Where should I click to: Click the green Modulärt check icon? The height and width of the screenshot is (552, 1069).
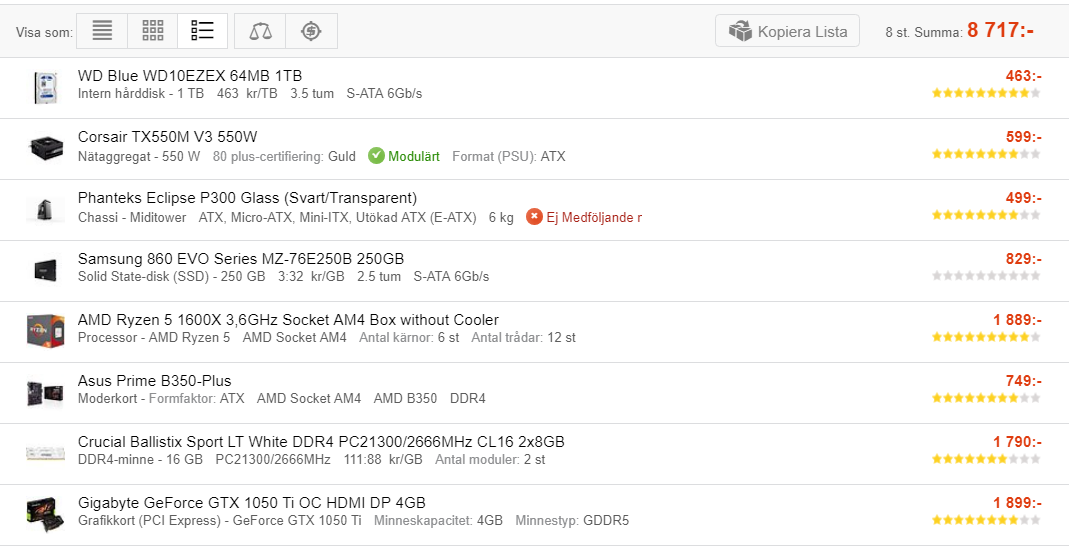376,156
